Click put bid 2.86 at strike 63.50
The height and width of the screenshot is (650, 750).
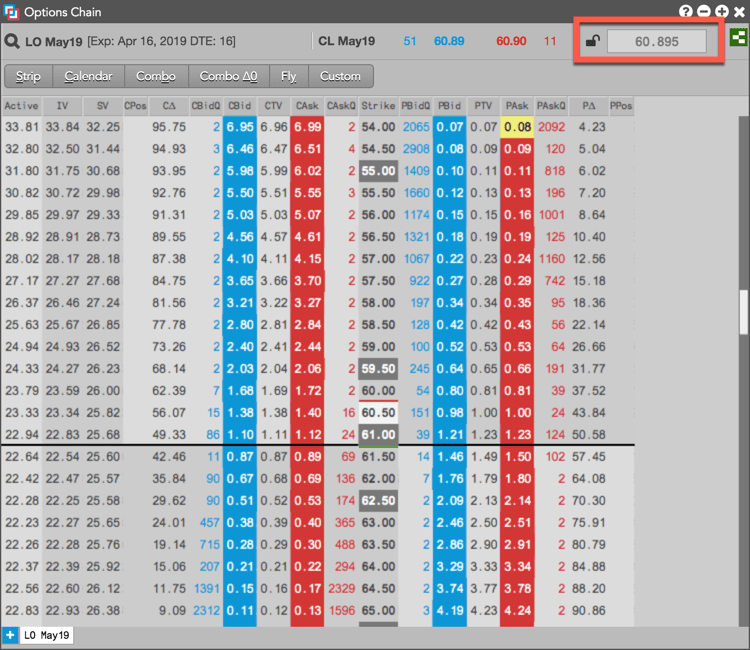(x=450, y=545)
